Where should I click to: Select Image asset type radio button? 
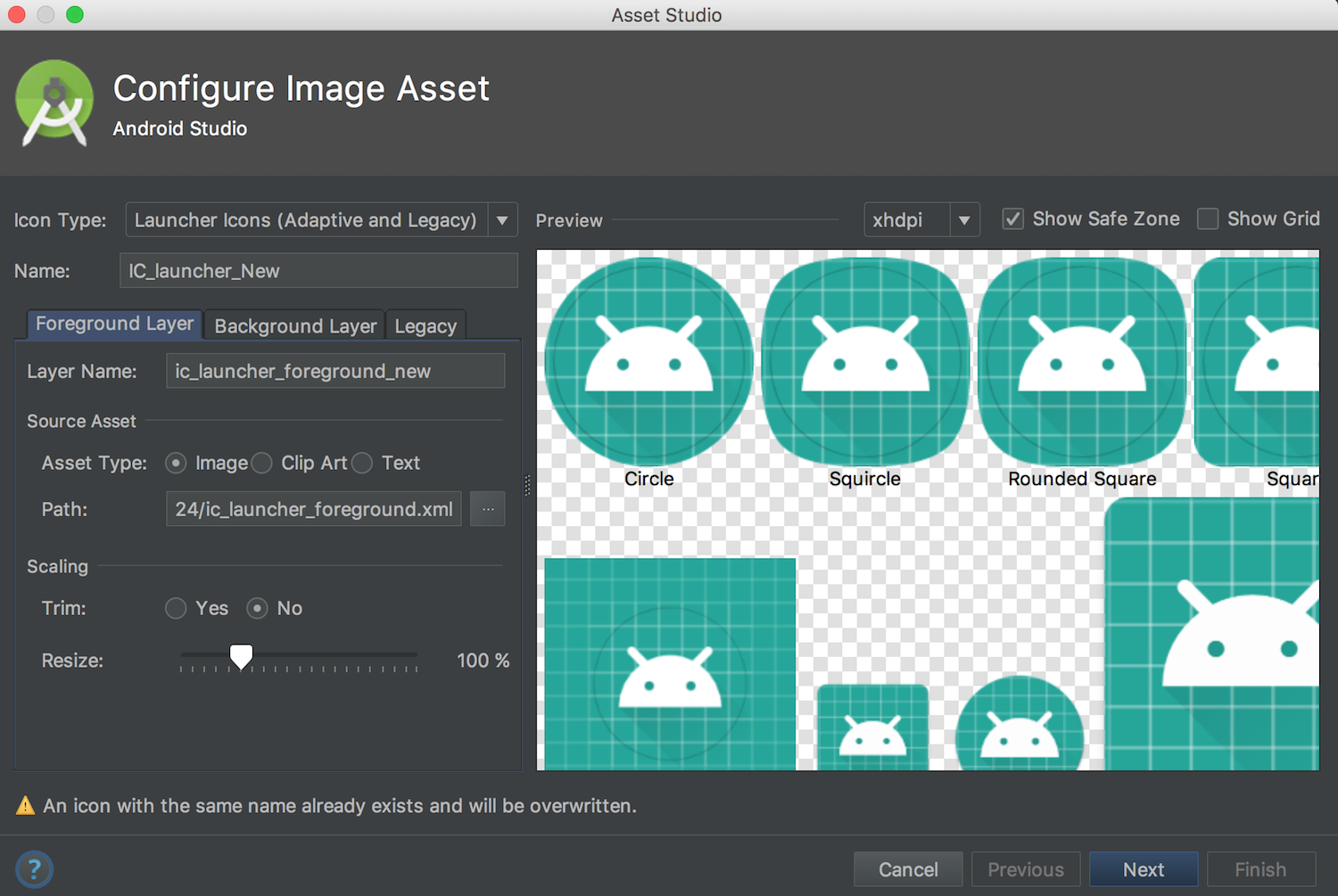click(x=176, y=463)
